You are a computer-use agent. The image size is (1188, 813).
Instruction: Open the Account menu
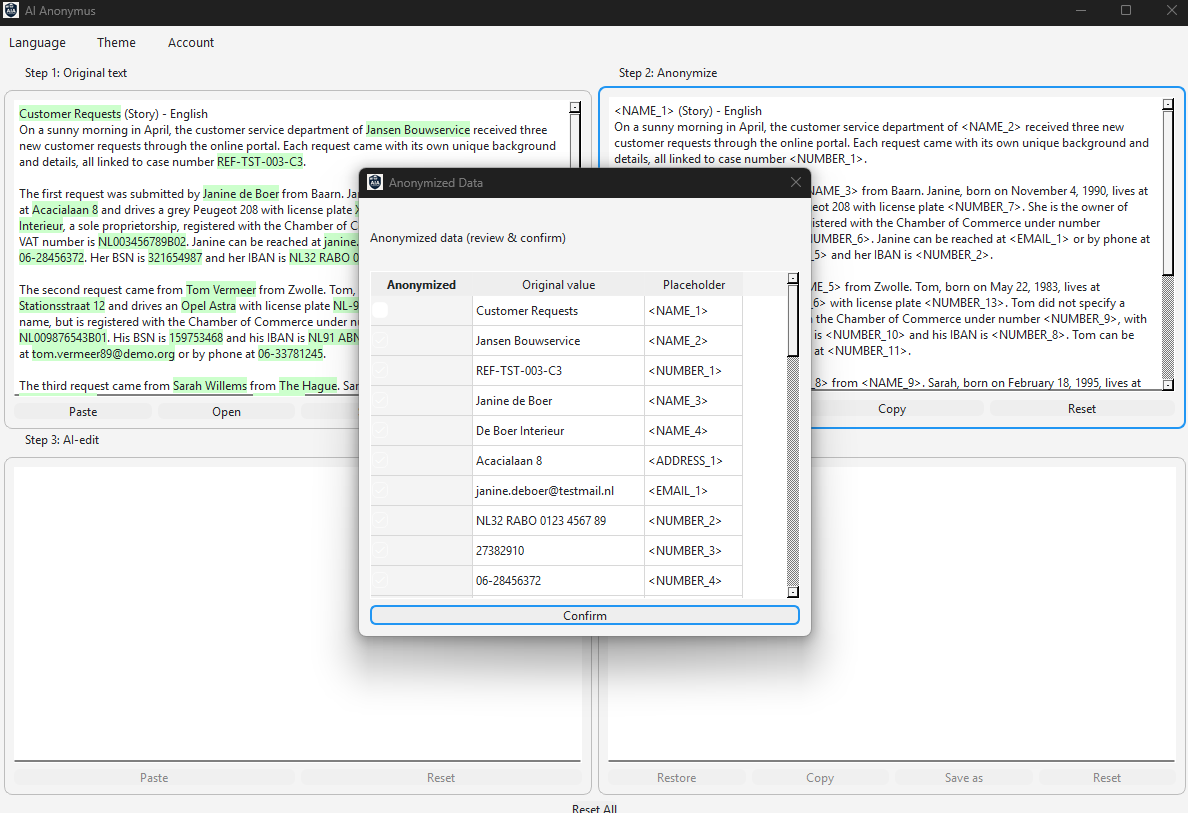[x=191, y=42]
